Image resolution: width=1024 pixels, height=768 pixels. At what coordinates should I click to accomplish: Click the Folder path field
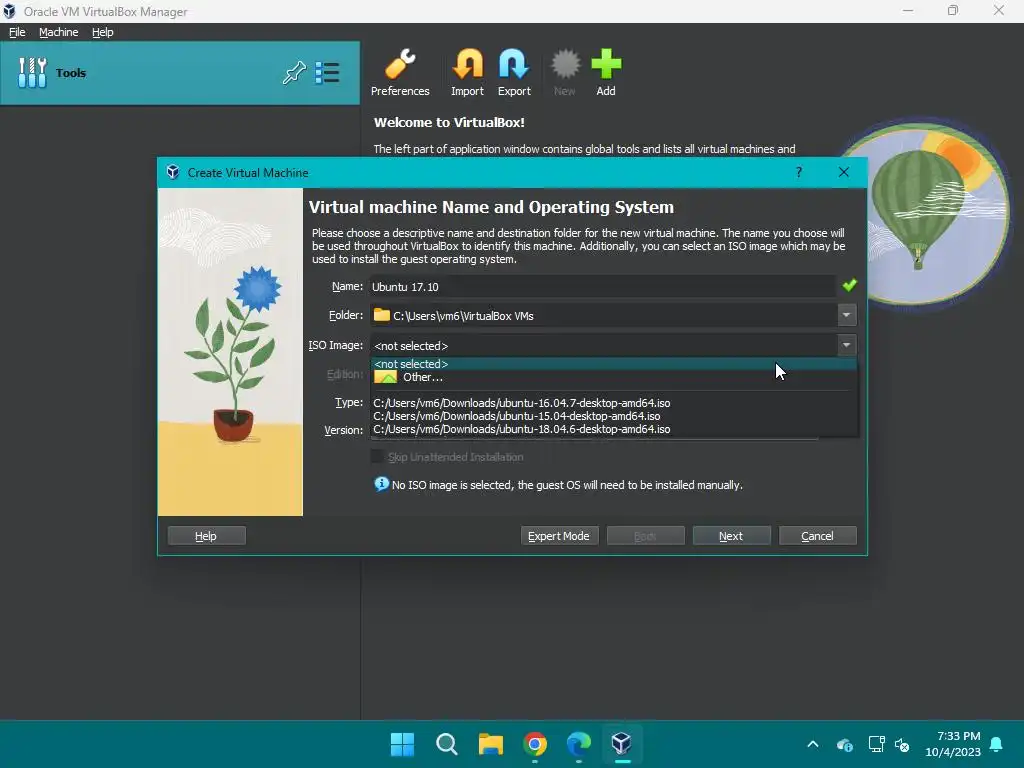[603, 315]
